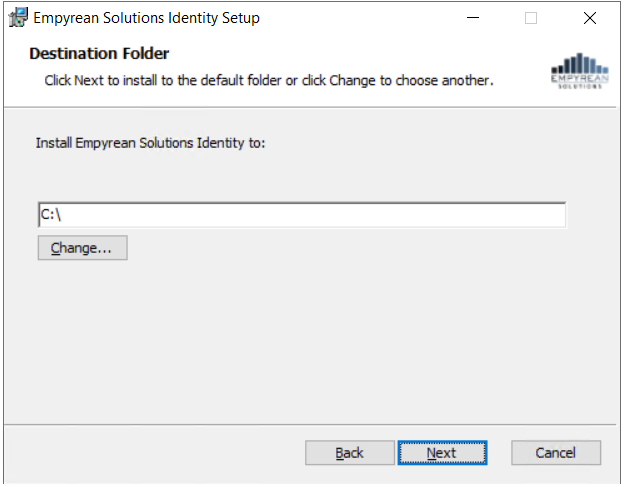
Task: Click the 'Empyrean Solutions Identity Setup' window title
Action: coord(146,18)
